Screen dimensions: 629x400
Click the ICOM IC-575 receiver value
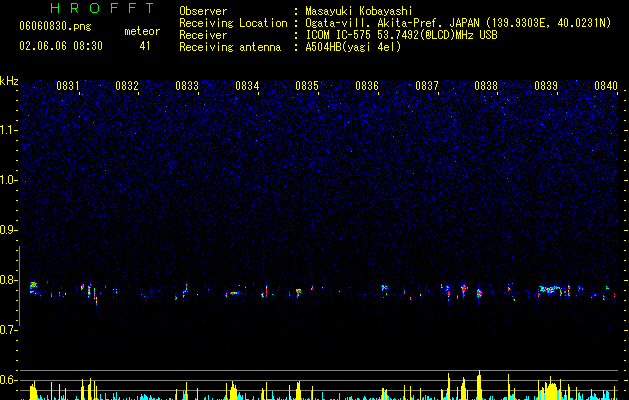pyautogui.click(x=401, y=35)
